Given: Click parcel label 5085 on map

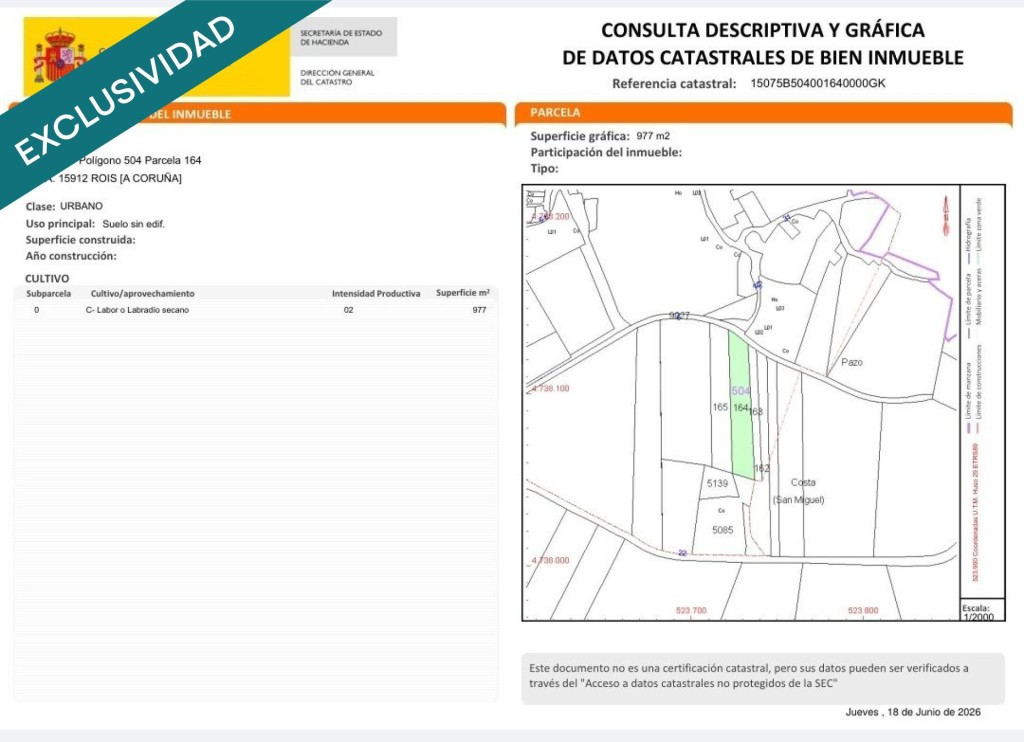Looking at the screenshot, I should click(x=722, y=530).
